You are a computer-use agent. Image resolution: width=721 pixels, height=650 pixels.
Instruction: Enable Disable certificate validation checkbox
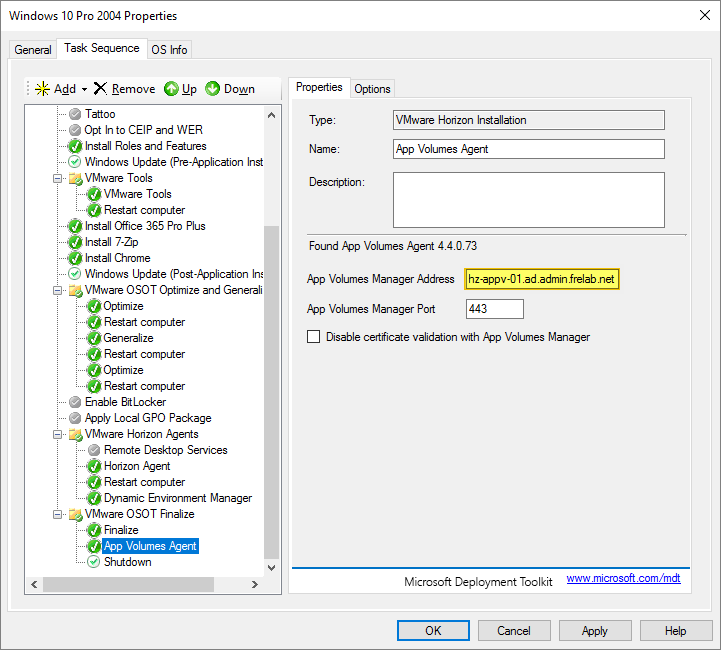click(x=314, y=337)
